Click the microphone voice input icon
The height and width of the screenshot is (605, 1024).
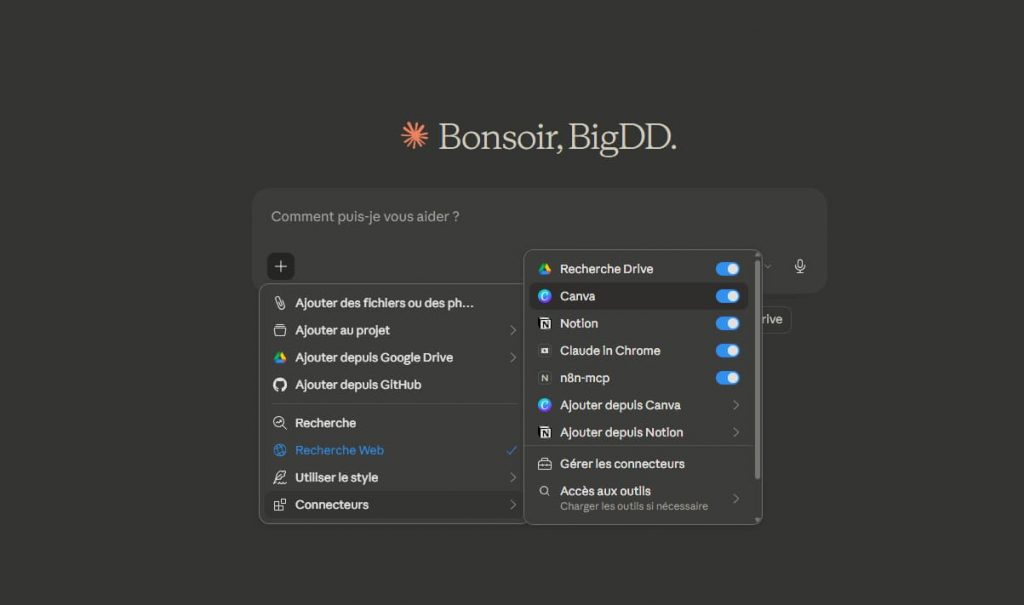(800, 266)
